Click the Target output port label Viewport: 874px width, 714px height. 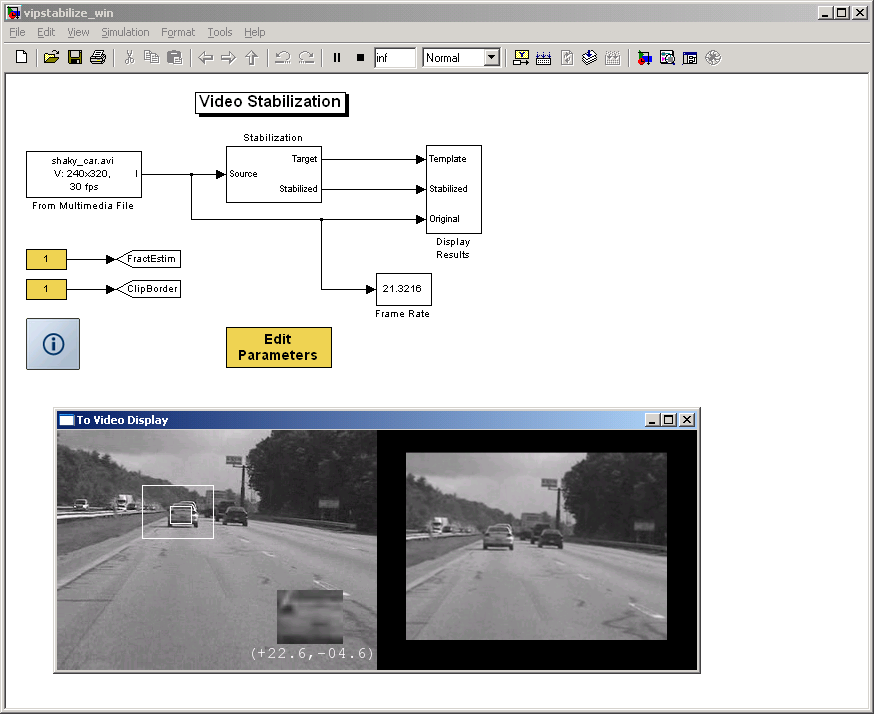pyautogui.click(x=304, y=159)
